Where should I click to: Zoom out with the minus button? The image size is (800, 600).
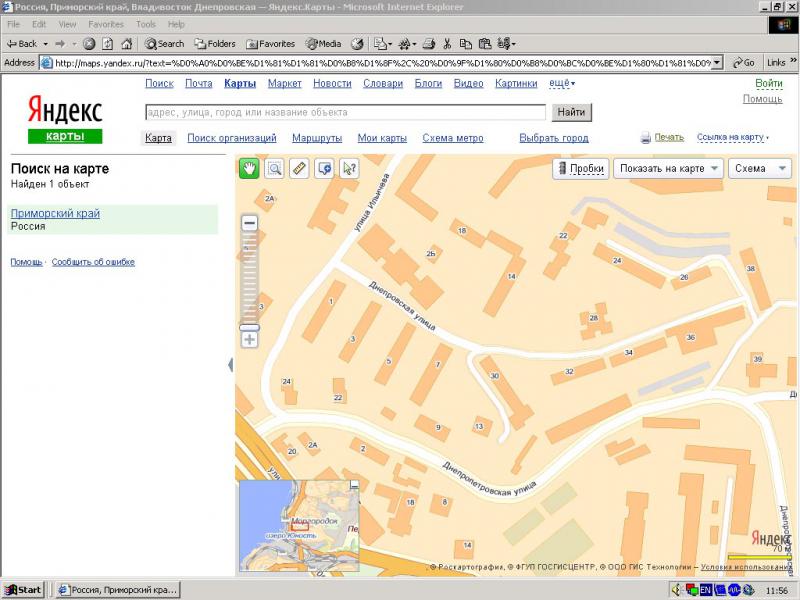click(x=249, y=223)
